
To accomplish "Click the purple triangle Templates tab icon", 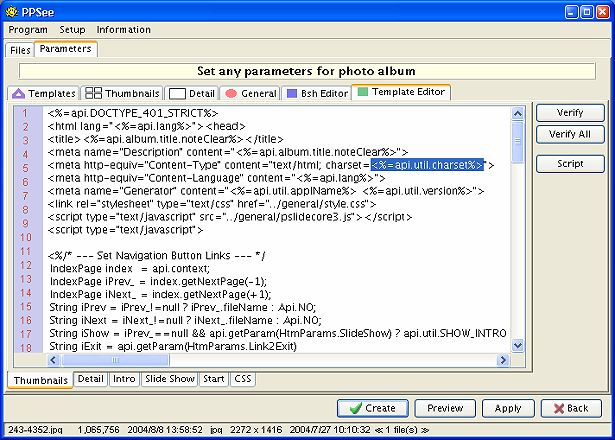I will (18, 93).
